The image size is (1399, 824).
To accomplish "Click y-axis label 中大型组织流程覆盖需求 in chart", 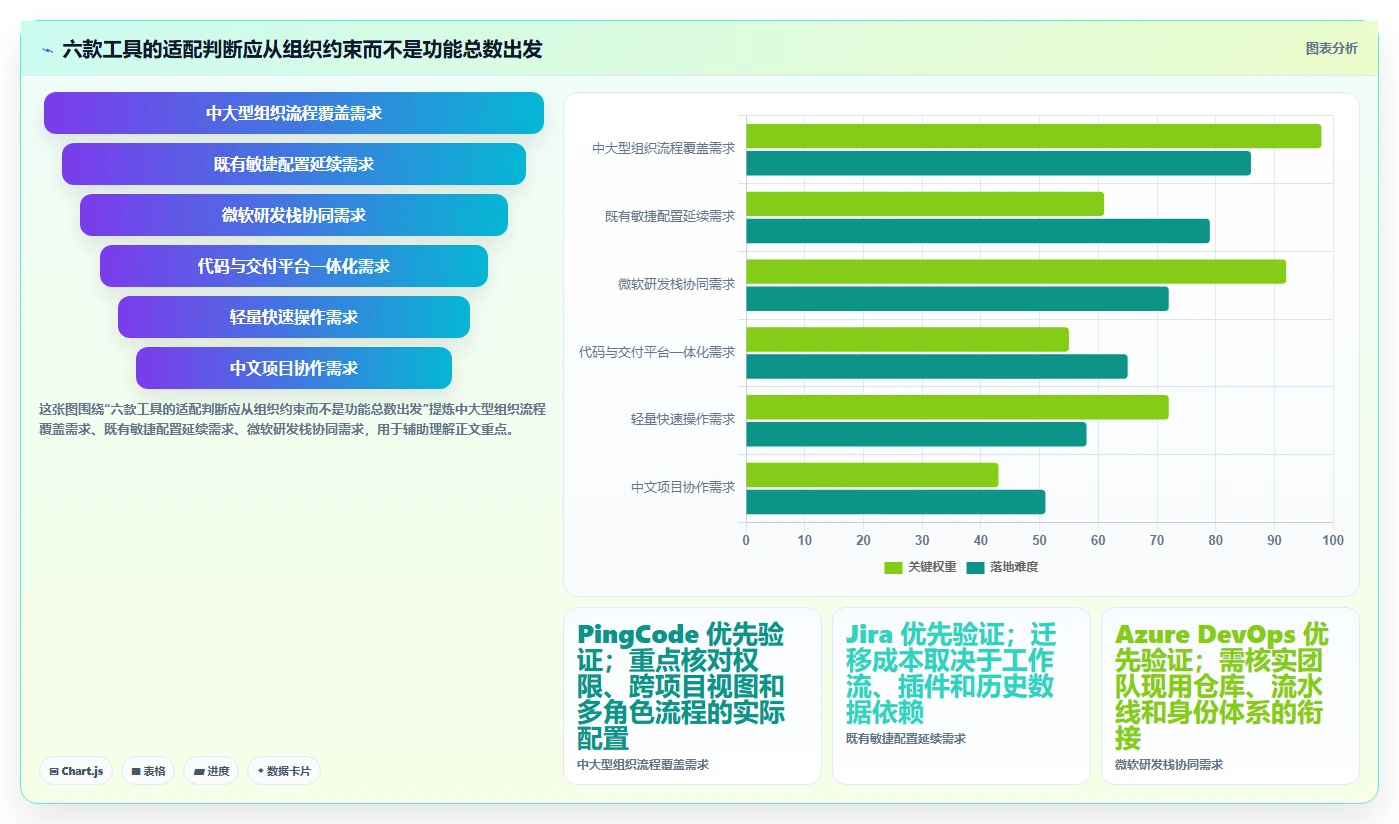I will click(663, 148).
